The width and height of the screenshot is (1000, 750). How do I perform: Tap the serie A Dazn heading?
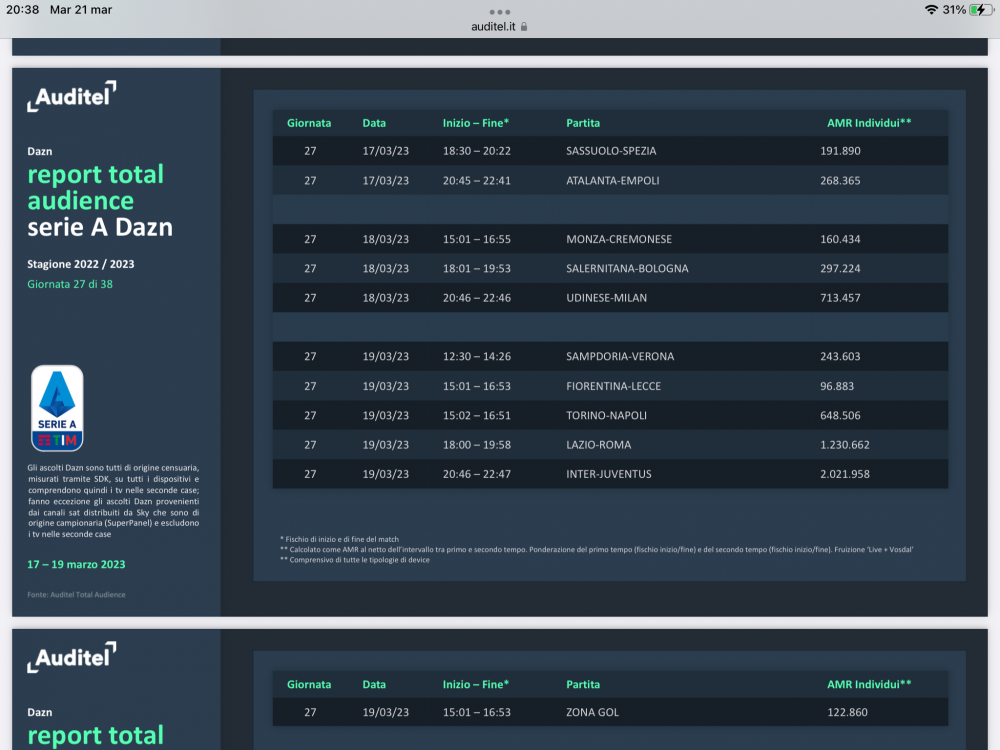click(99, 227)
